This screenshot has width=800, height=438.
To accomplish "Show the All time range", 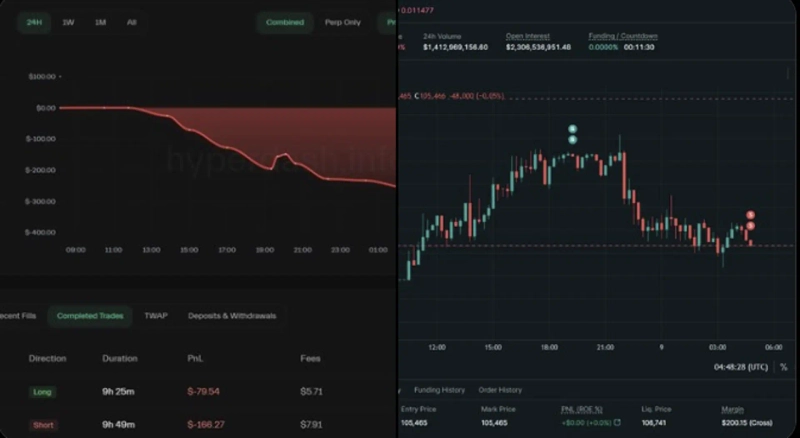I will pos(131,22).
